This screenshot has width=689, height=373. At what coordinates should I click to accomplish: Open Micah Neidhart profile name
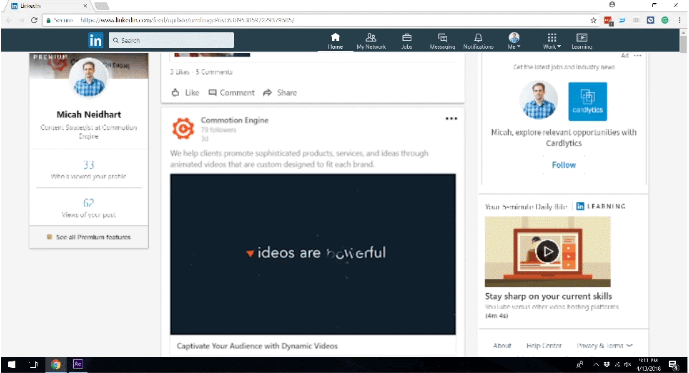[x=89, y=114]
